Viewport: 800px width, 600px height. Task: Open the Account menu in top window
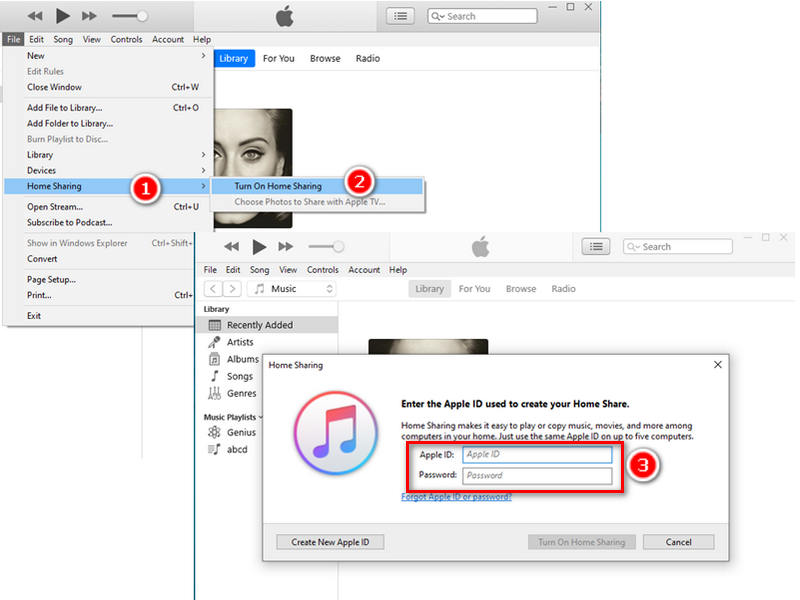[168, 39]
